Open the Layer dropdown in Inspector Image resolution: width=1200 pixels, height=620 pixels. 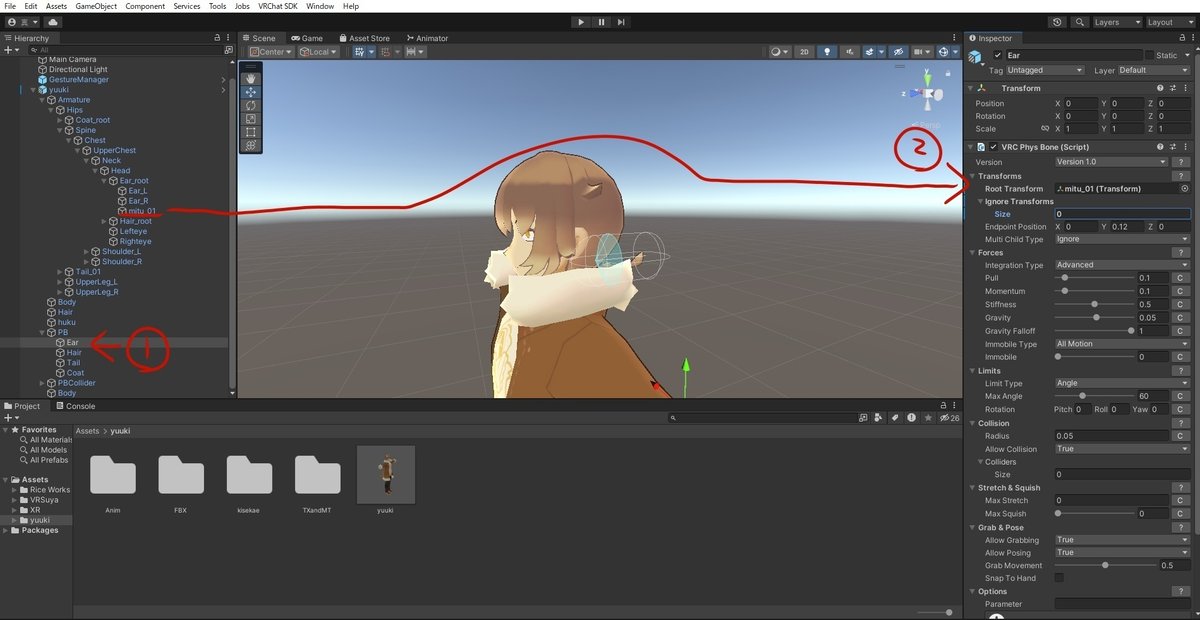[x=1154, y=70]
